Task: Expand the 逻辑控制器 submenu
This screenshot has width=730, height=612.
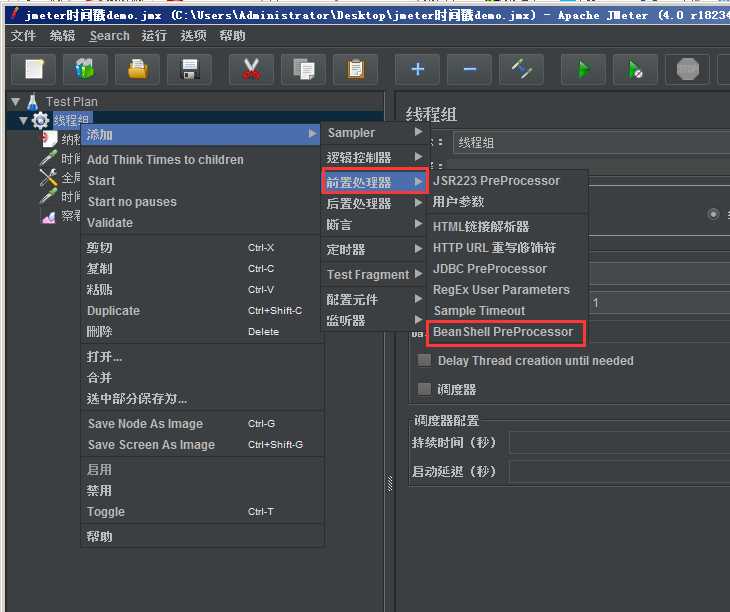Action: pos(374,157)
